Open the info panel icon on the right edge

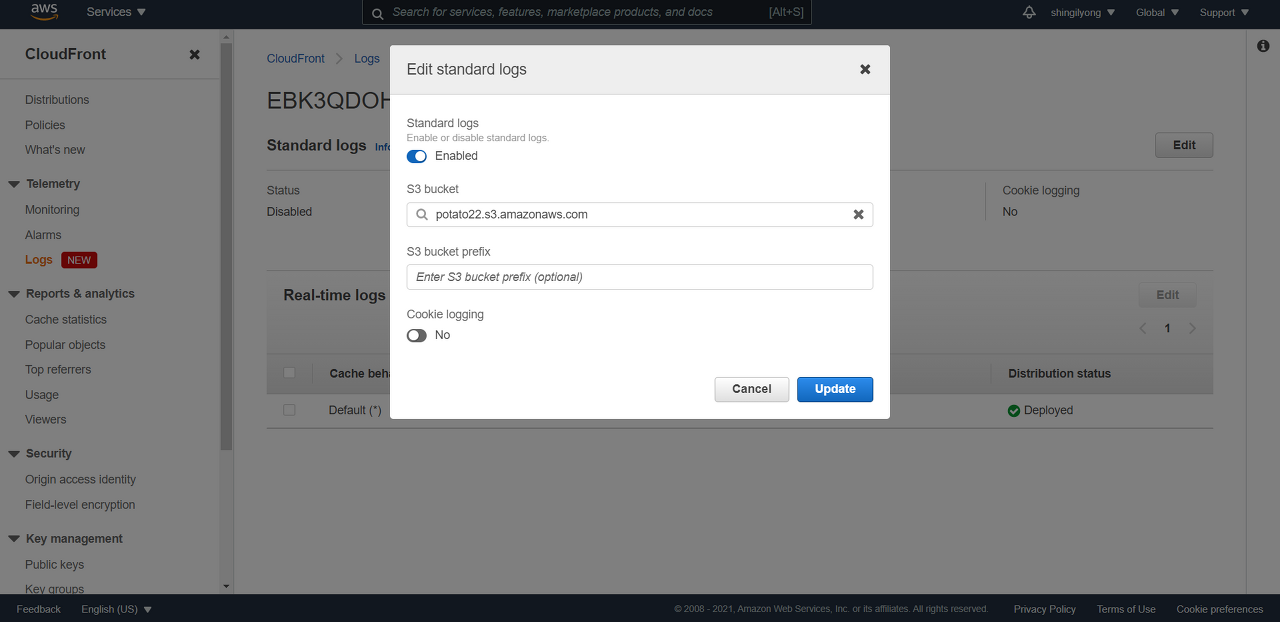(x=1263, y=46)
